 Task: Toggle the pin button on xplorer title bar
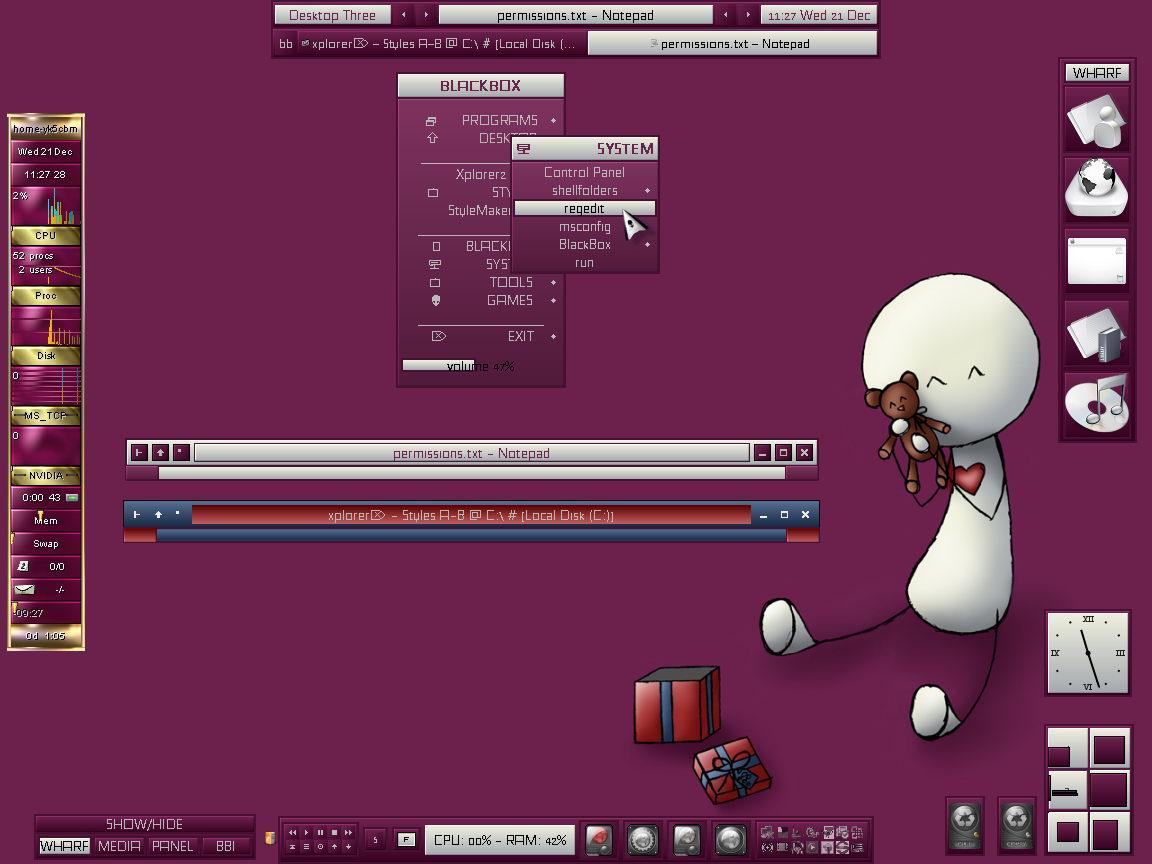point(137,515)
